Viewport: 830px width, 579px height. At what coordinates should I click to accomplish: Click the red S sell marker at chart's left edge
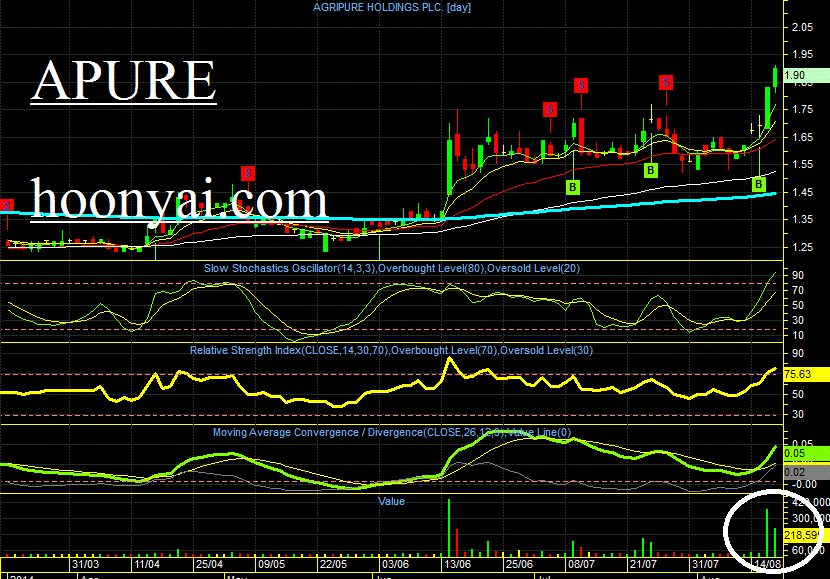pos(7,205)
